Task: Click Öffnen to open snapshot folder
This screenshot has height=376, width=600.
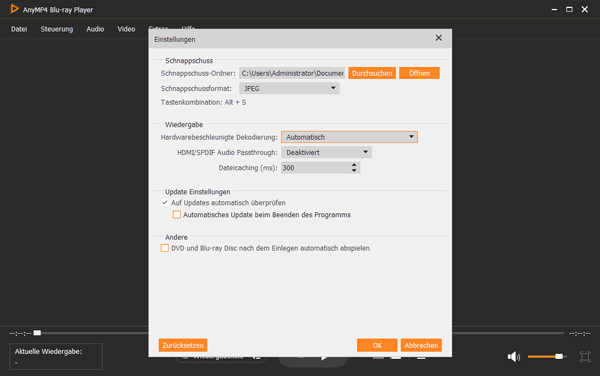Action: coord(419,73)
